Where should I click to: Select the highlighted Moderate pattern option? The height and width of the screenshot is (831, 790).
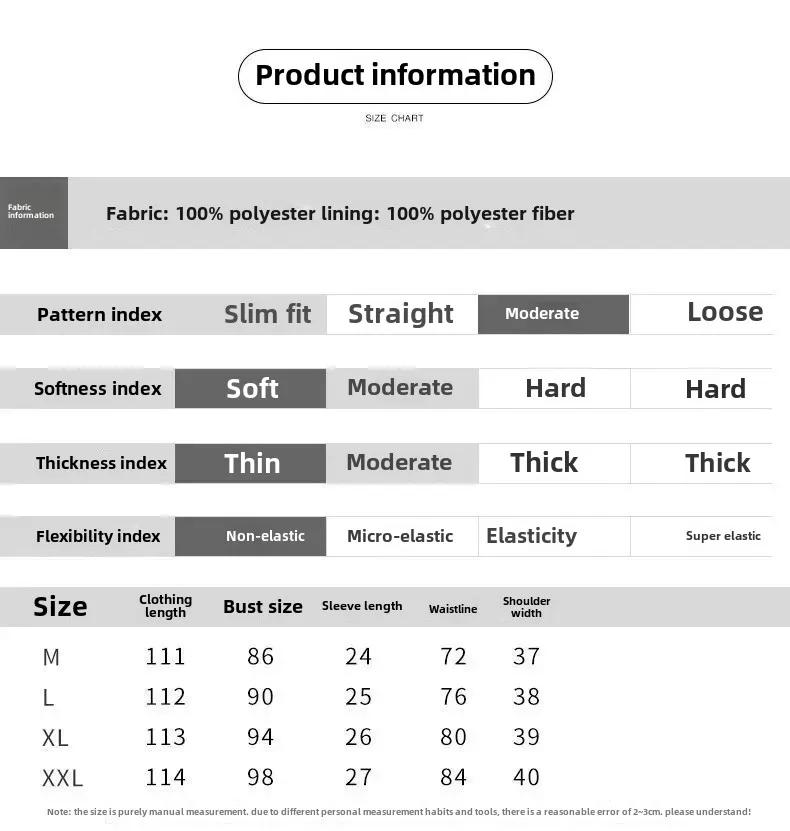pos(553,314)
